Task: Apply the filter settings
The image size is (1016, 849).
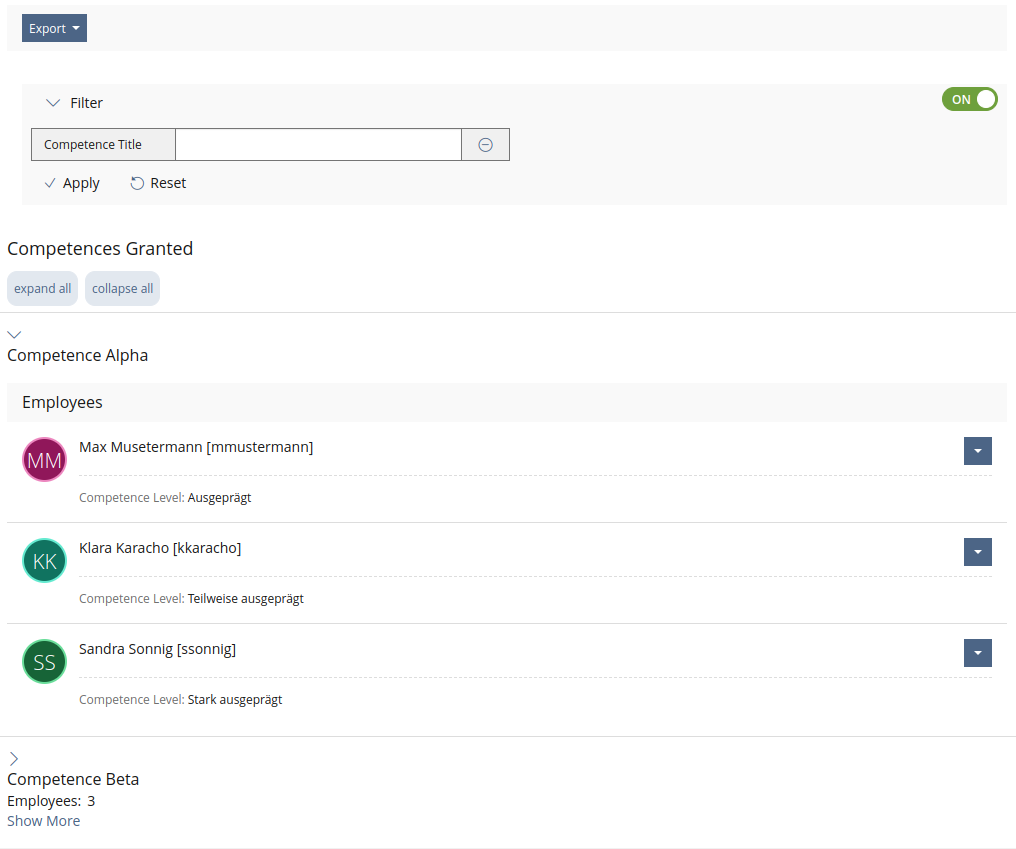Action: (72, 183)
